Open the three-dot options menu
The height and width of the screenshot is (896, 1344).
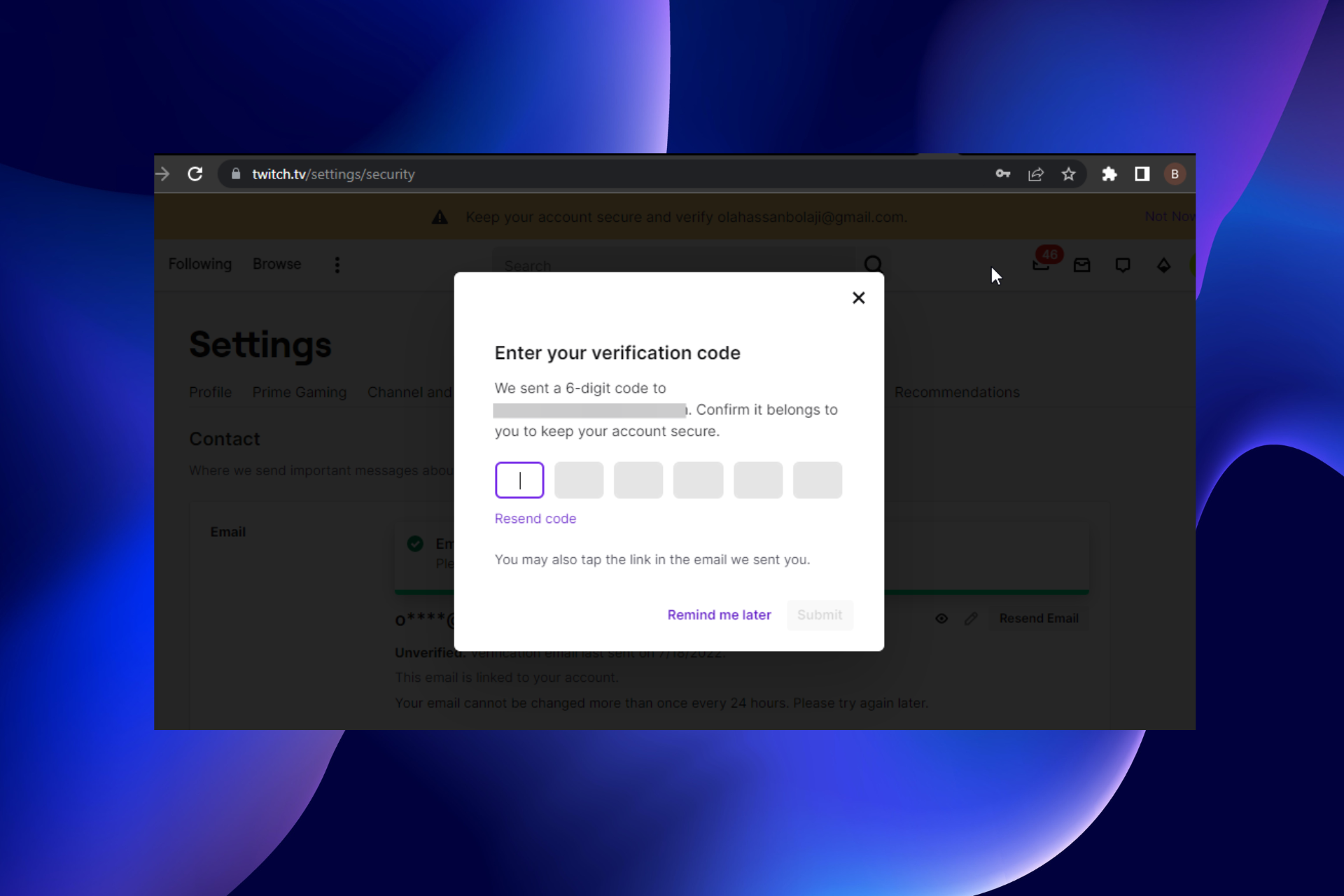[337, 265]
